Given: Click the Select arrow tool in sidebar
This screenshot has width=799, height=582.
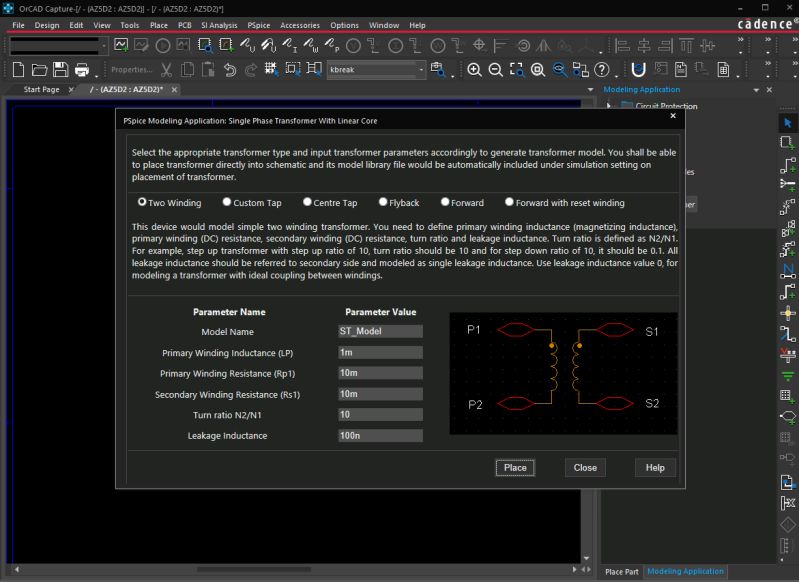Looking at the screenshot, I should pos(788,123).
